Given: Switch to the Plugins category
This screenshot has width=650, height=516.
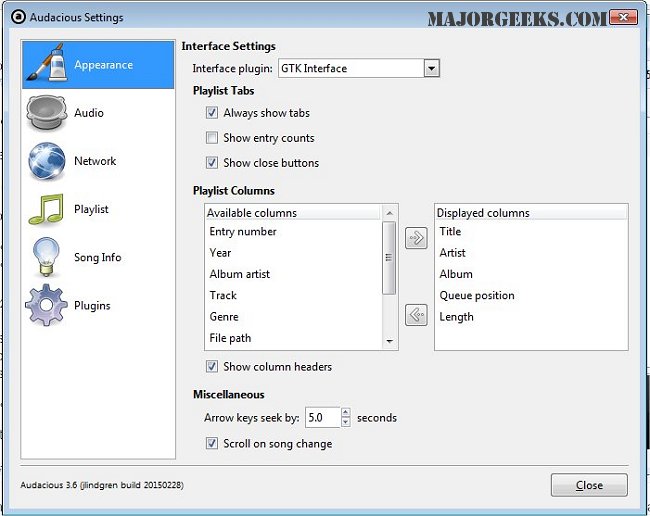Looking at the screenshot, I should [x=98, y=305].
